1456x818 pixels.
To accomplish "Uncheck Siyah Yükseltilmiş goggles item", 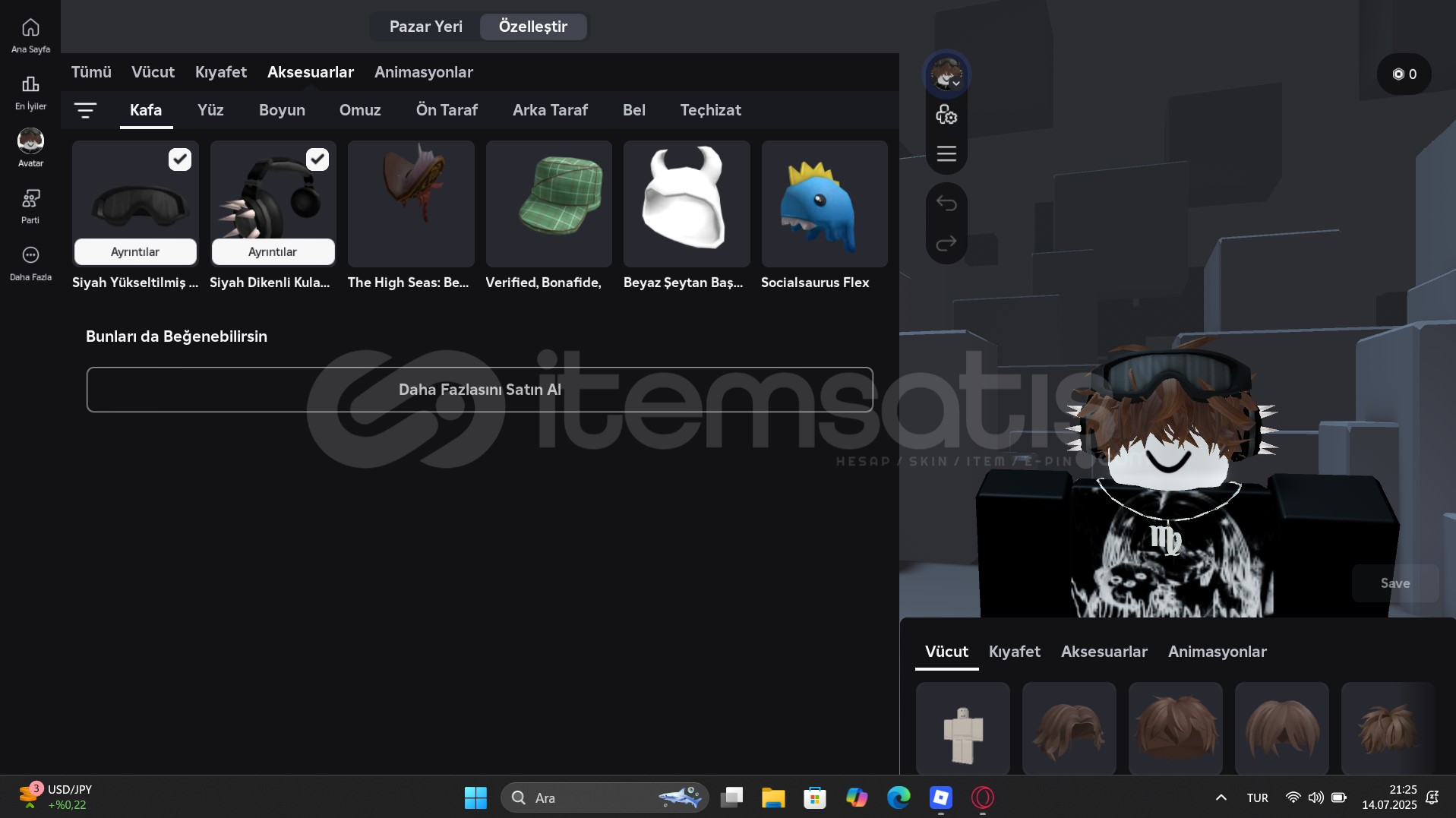I will click(x=180, y=159).
